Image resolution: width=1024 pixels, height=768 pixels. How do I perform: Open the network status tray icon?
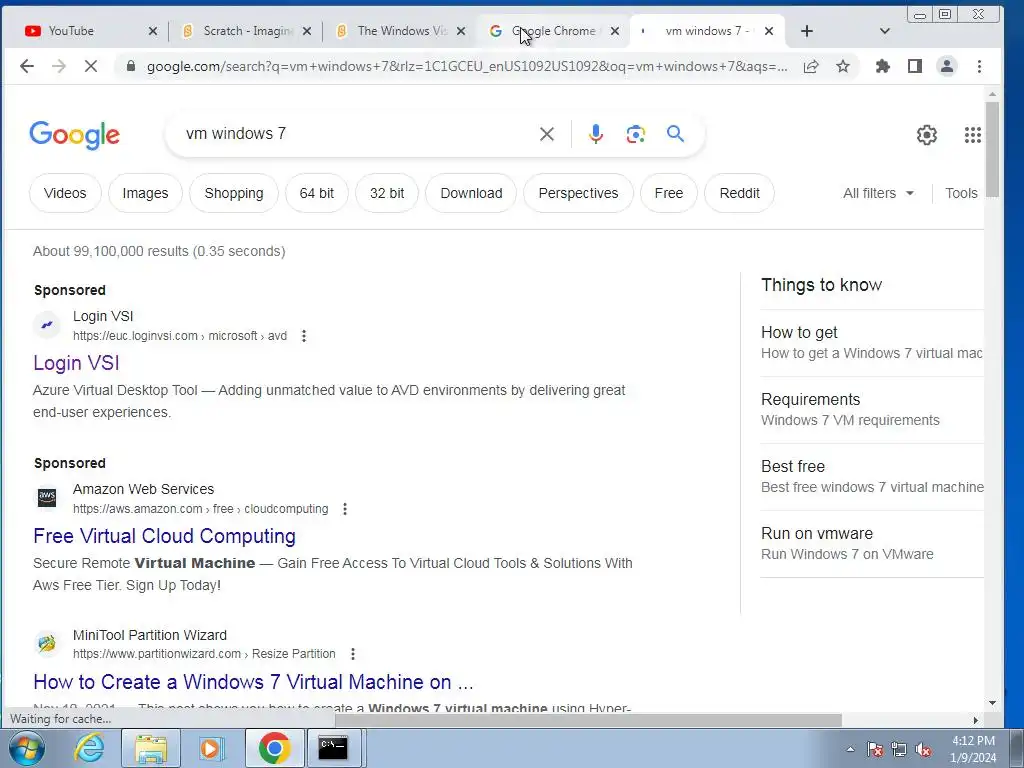[899, 750]
